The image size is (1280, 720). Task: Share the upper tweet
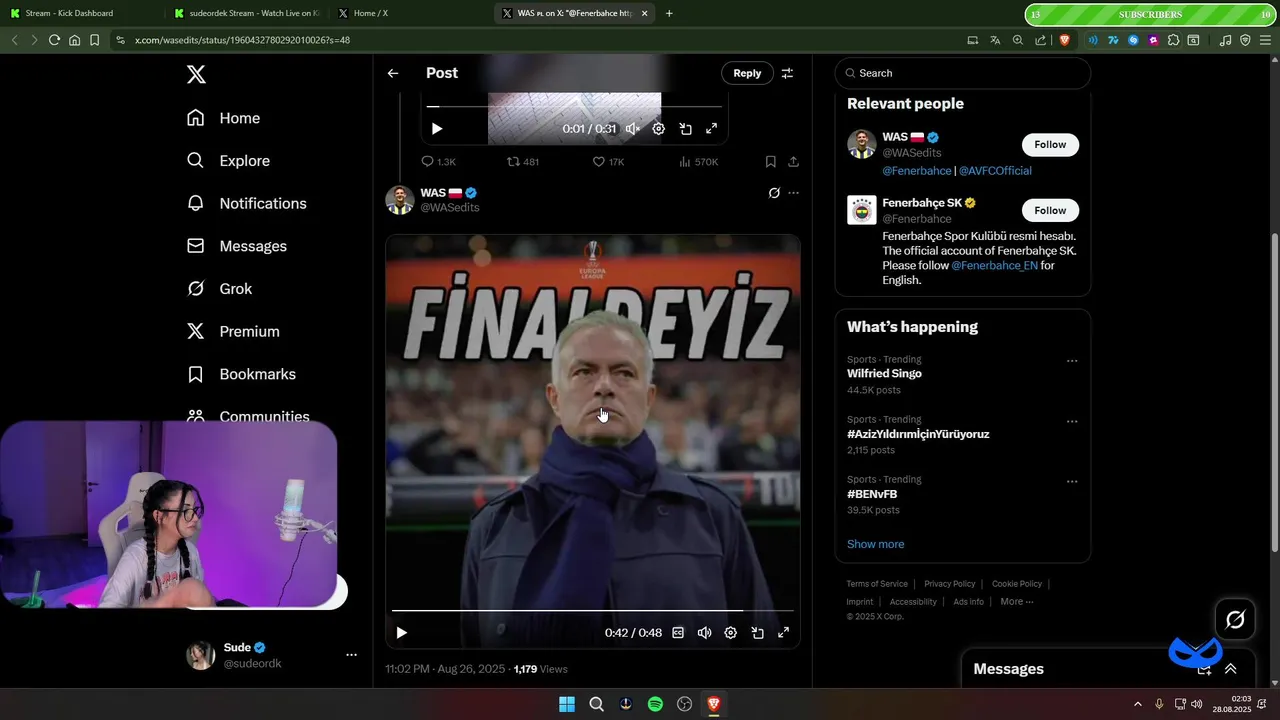(x=793, y=162)
